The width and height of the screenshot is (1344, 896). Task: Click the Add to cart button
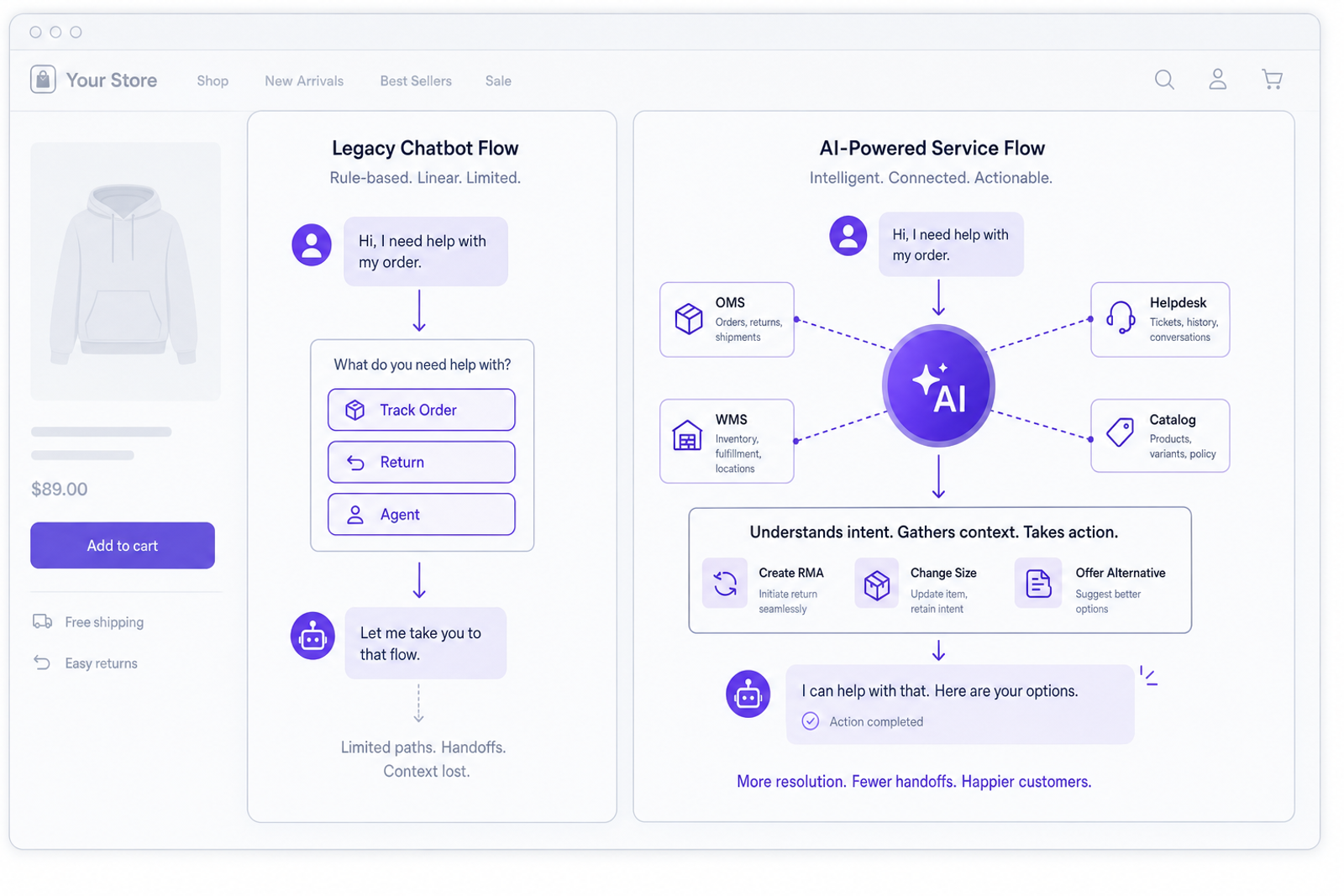(123, 545)
